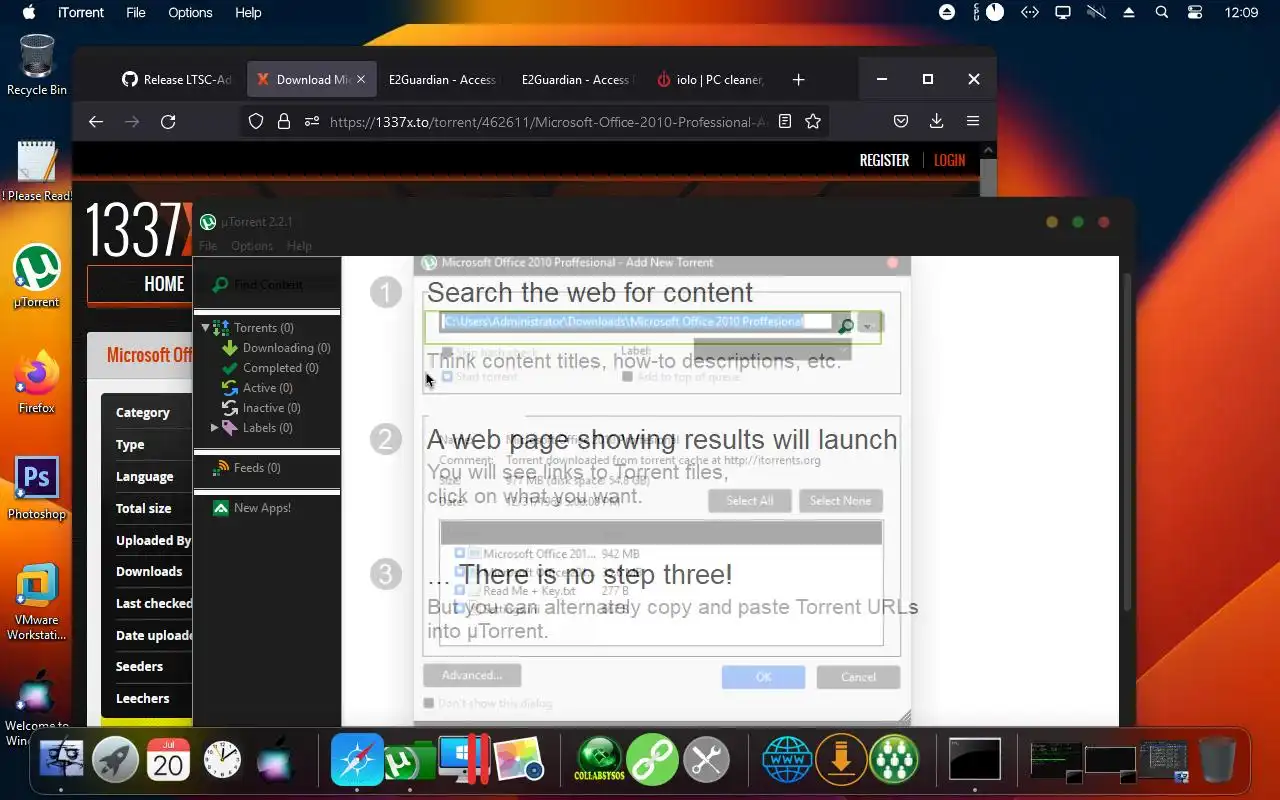
Task: Click the Firefox page vertical scrollbar thumb
Action: pyautogui.click(x=988, y=180)
